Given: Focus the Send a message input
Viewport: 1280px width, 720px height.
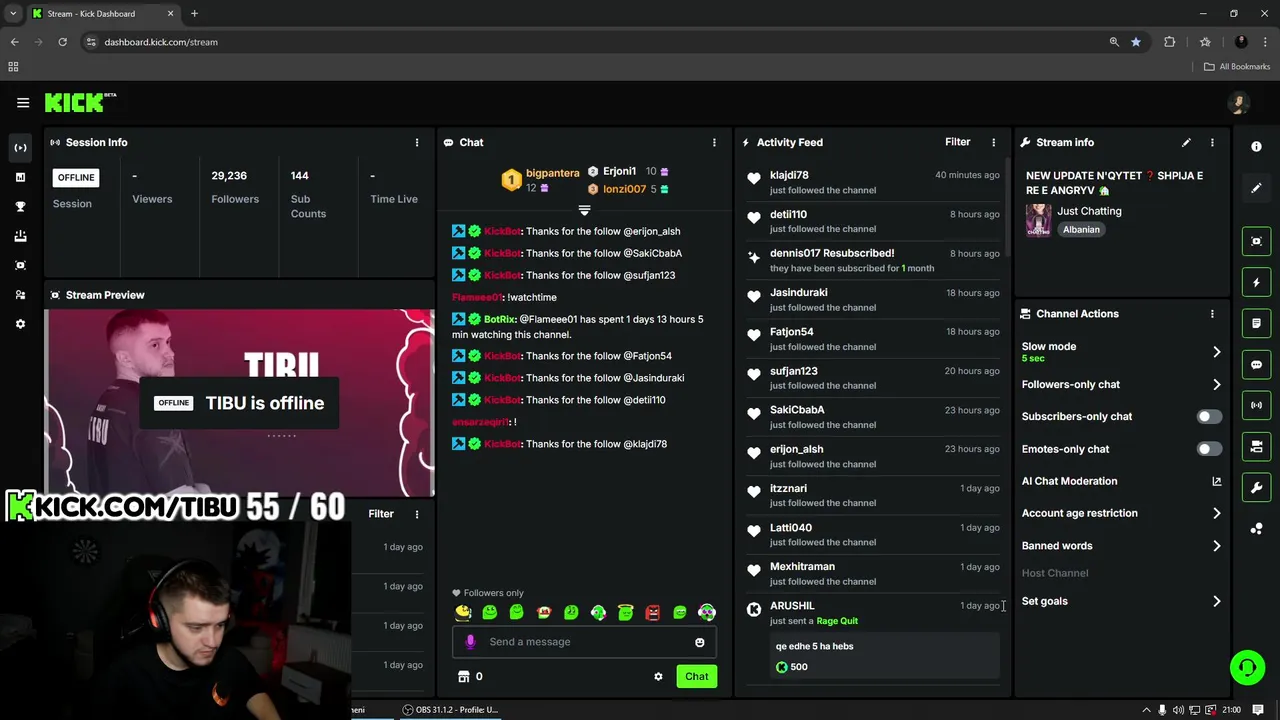Looking at the screenshot, I should tap(584, 642).
